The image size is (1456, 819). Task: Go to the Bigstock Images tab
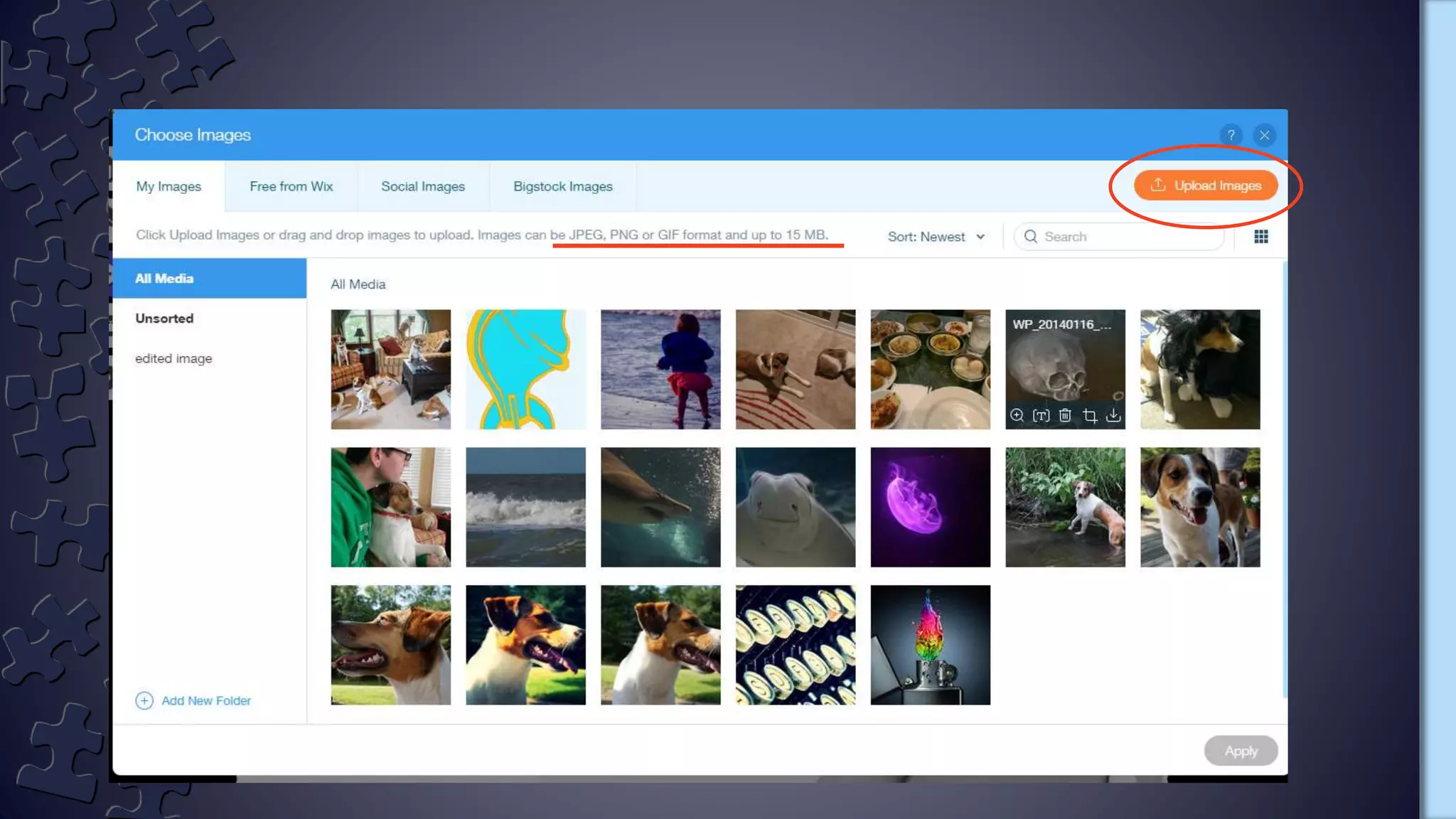pos(562,186)
